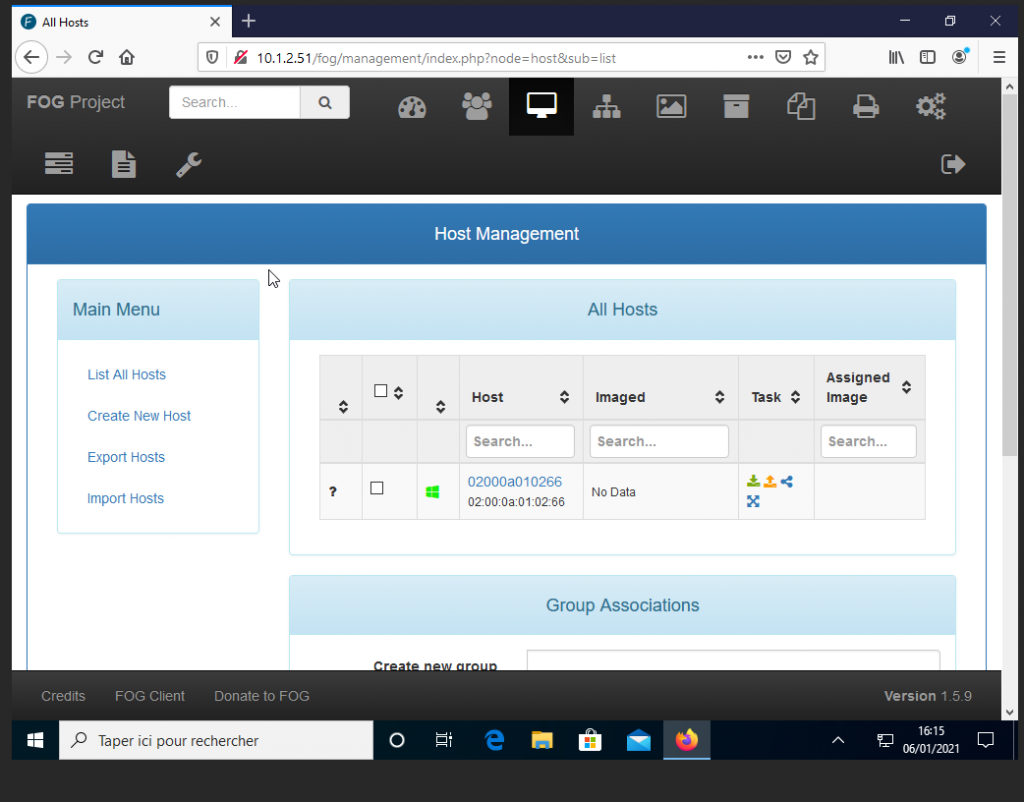This screenshot has height=802, width=1024.
Task: Click the insecure connection padlock icon
Action: pos(240,57)
